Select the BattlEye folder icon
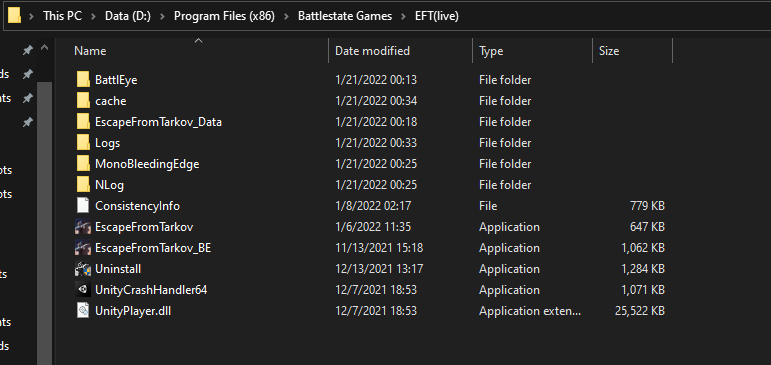Image resolution: width=771 pixels, height=365 pixels. [83, 80]
